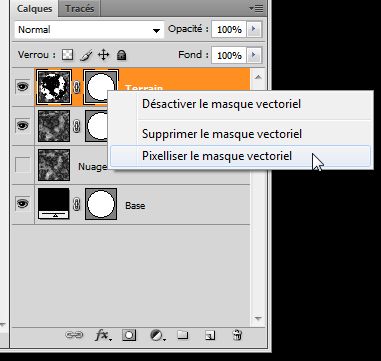The height and width of the screenshot is (361, 381).
Task: Choose Désactiver le masque vectoriel
Action: pos(221,104)
